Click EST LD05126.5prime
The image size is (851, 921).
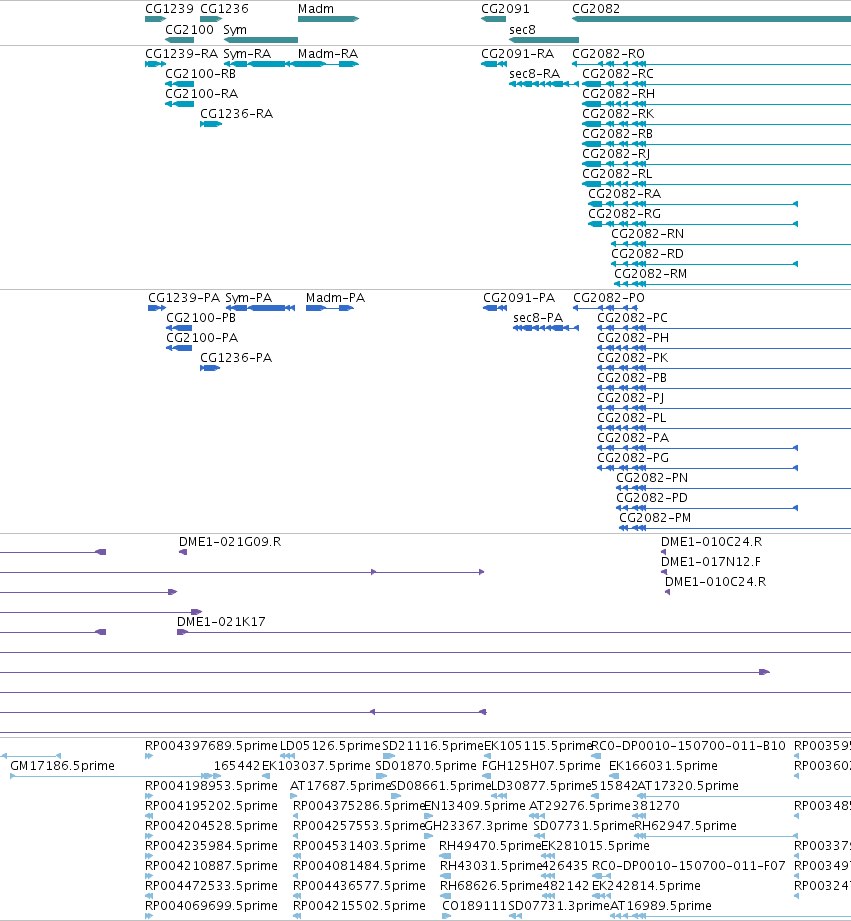coord(330,746)
